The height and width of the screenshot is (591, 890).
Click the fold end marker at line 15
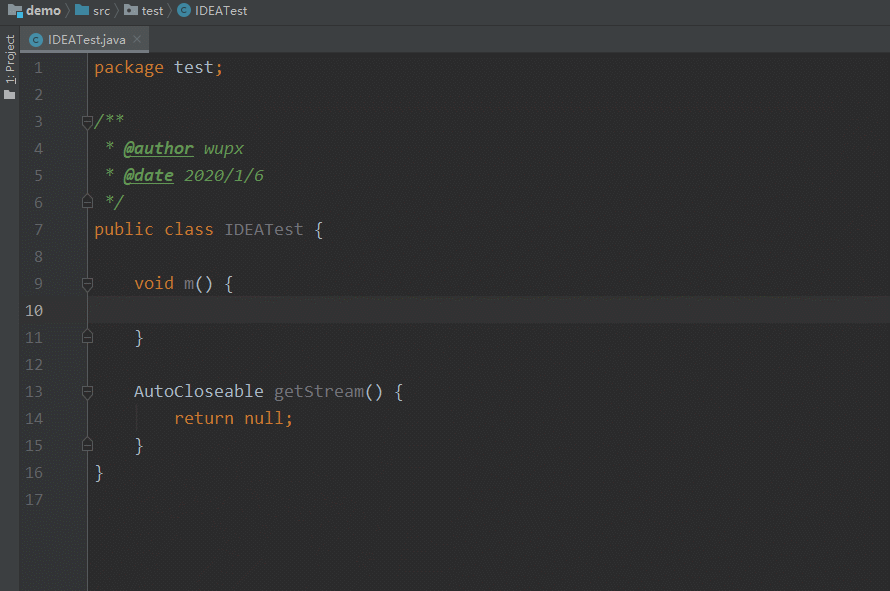tap(87, 445)
